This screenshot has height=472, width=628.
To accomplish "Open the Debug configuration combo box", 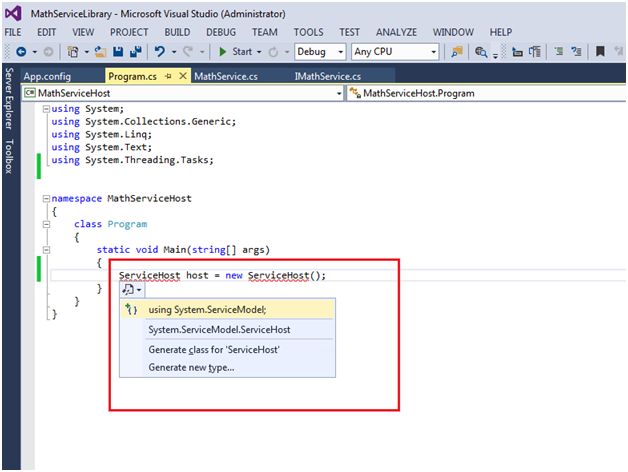I will pyautogui.click(x=320, y=52).
